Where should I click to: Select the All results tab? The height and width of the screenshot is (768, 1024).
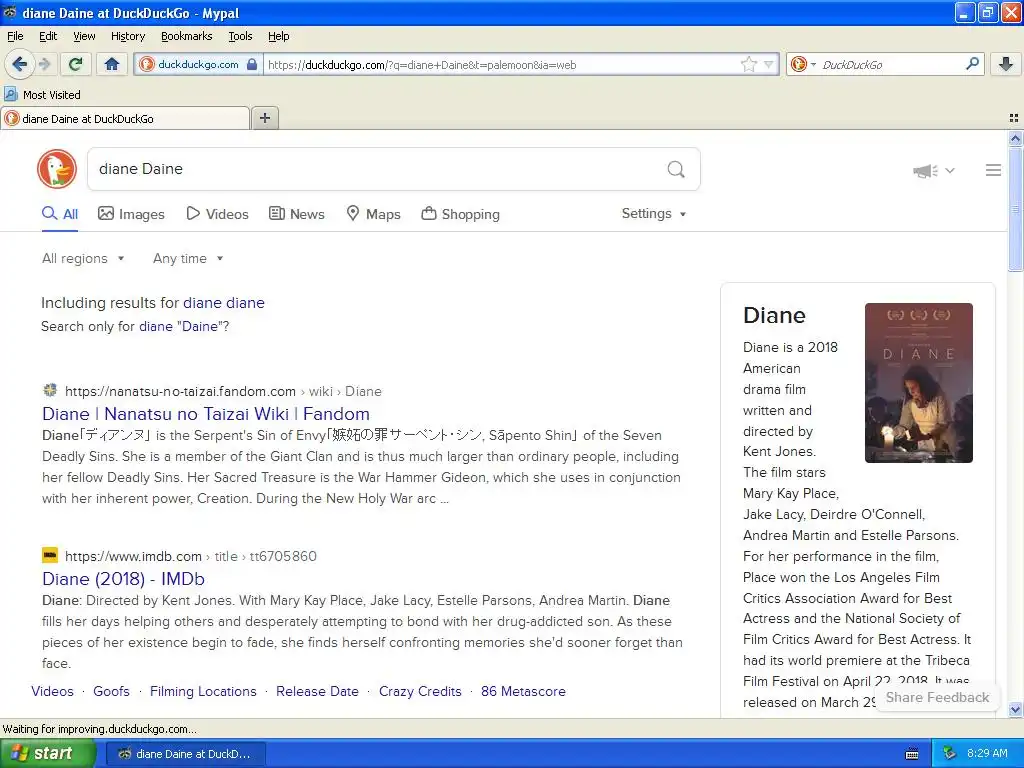[60, 214]
